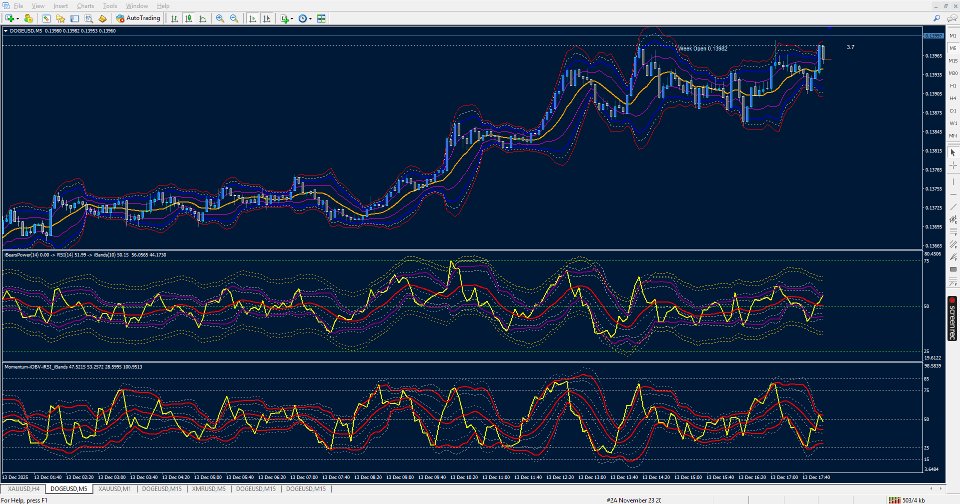Select the Trendline drawing tool
The width and height of the screenshot is (960, 504).
click(953, 207)
